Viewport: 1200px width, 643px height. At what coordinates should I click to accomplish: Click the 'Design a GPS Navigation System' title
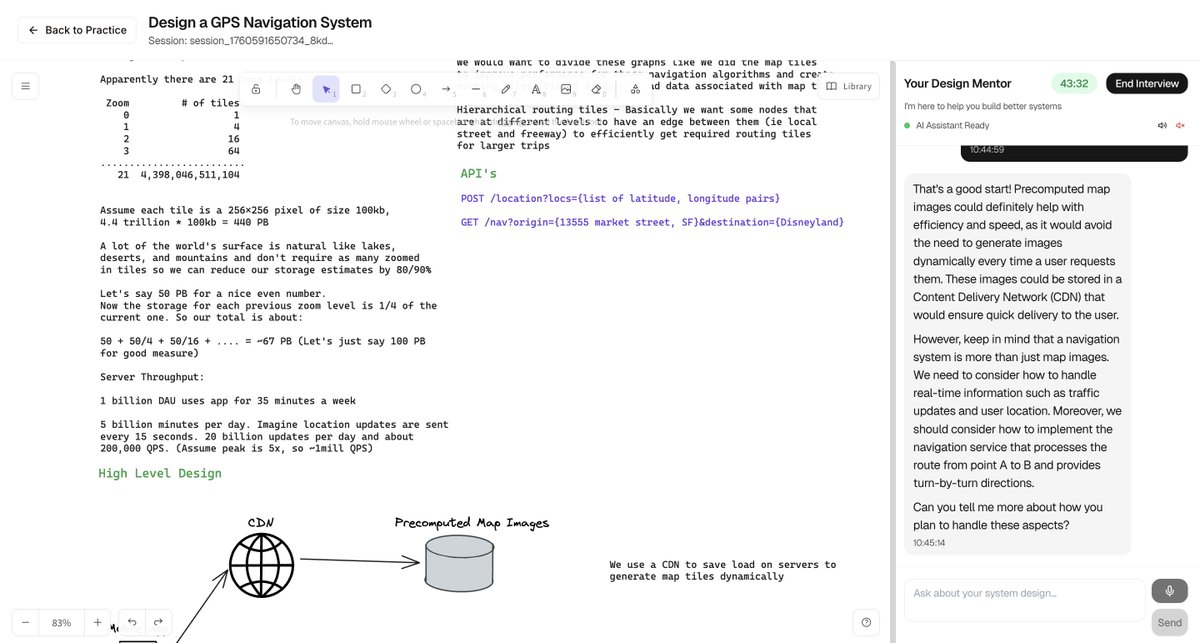tap(259, 22)
